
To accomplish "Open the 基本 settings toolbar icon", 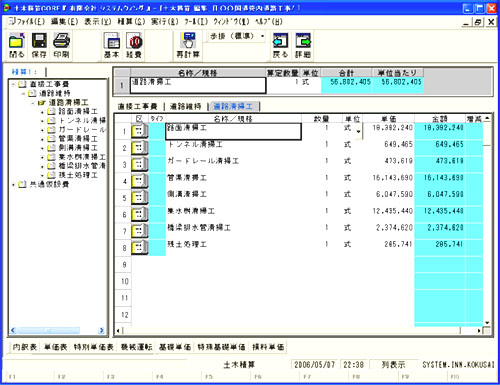I will click(x=112, y=41).
